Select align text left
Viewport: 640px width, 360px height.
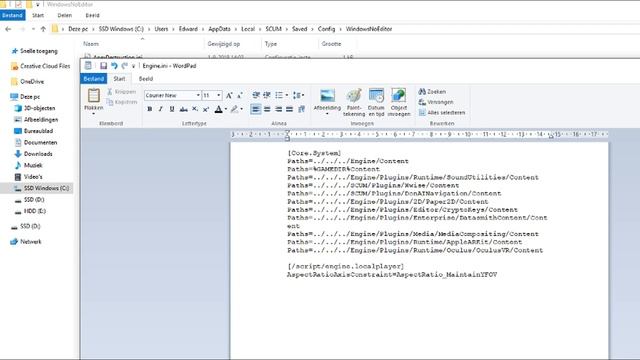[x=256, y=109]
